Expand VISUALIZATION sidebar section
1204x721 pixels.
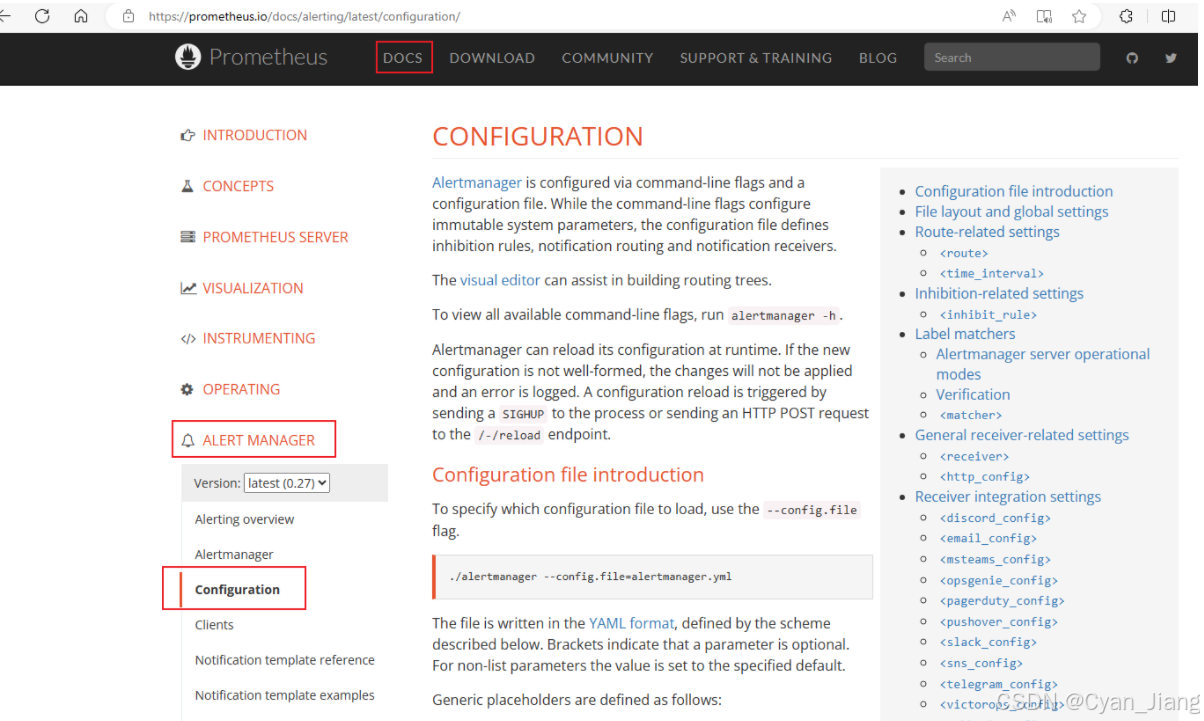(x=253, y=288)
